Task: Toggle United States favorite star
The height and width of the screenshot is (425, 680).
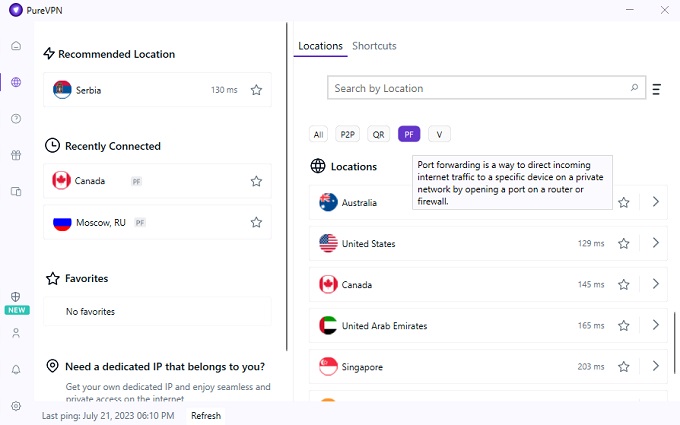Action: [x=624, y=243]
